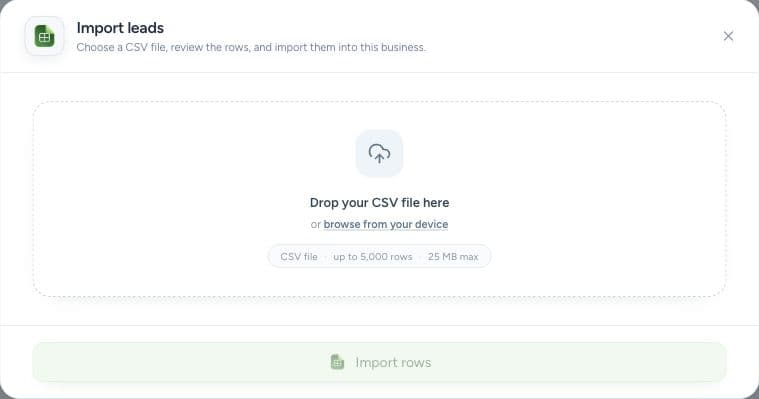Click the green spreadsheet icon beside Import leads

point(44,36)
